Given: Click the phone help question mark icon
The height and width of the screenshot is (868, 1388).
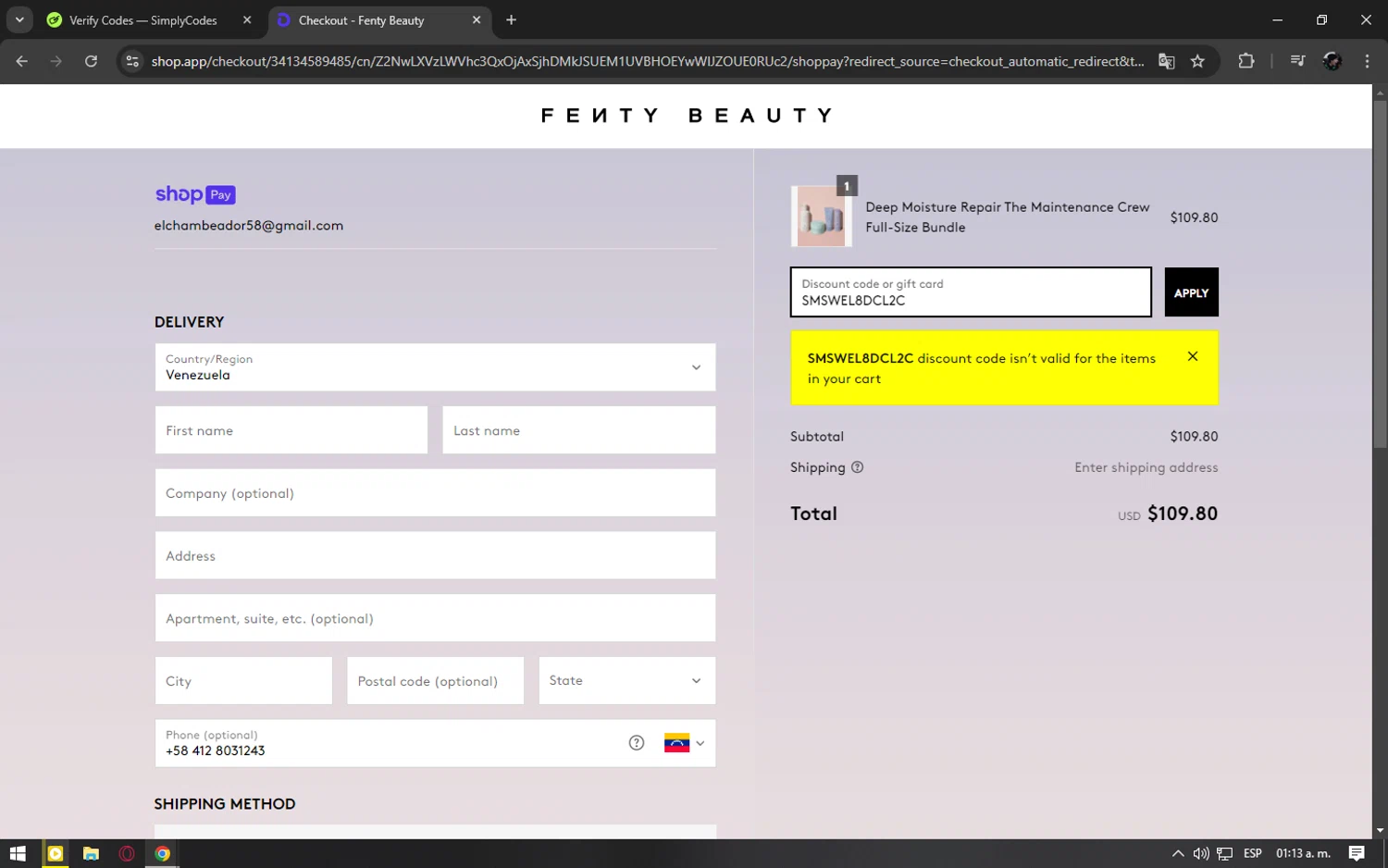Looking at the screenshot, I should coord(636,743).
